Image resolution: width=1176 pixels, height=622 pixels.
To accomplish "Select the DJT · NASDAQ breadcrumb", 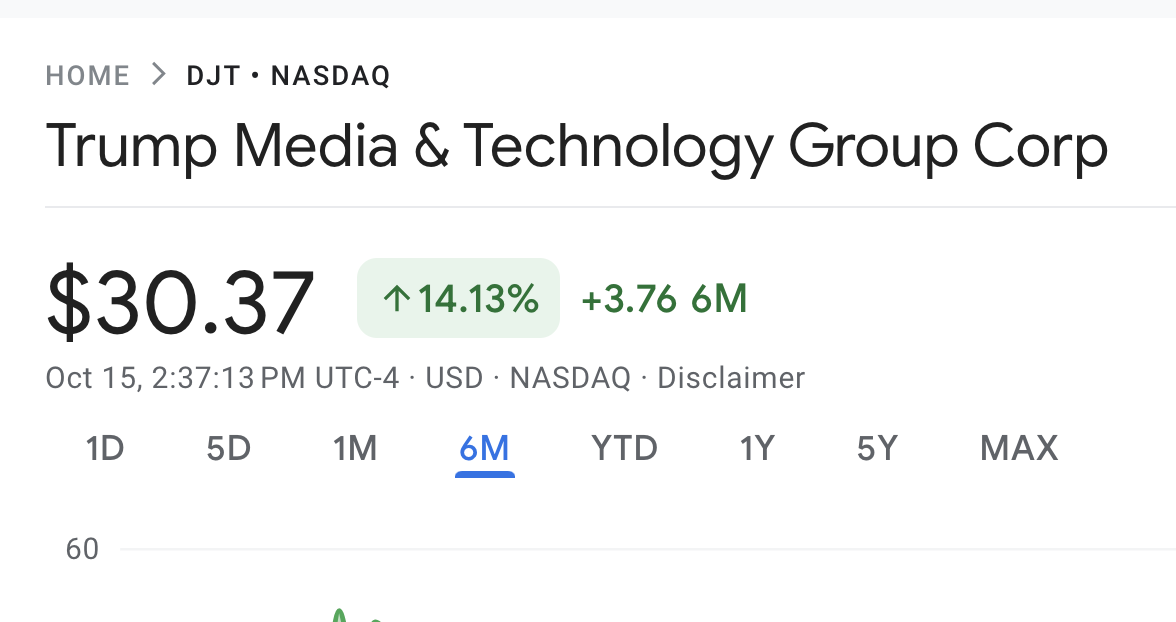I will point(289,76).
